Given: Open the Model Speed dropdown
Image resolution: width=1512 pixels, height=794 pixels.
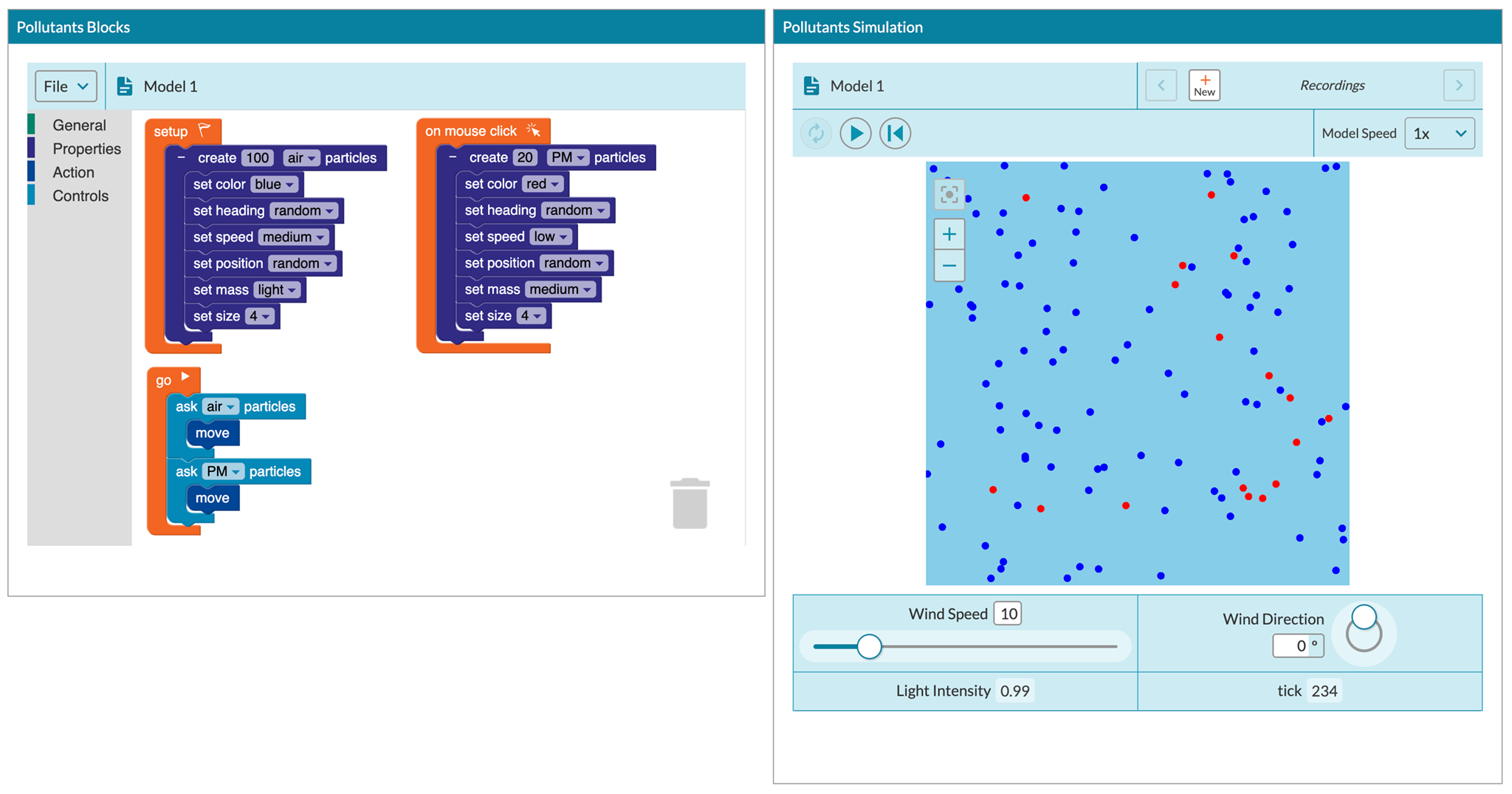Looking at the screenshot, I should click(1439, 134).
